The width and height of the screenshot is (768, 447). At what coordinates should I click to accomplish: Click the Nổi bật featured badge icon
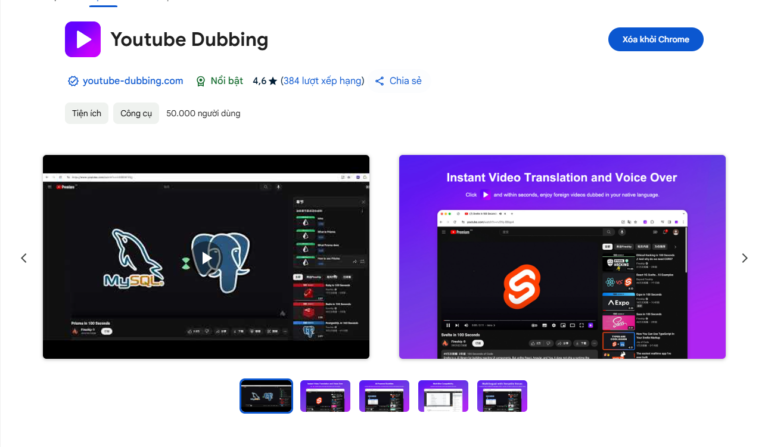point(201,81)
